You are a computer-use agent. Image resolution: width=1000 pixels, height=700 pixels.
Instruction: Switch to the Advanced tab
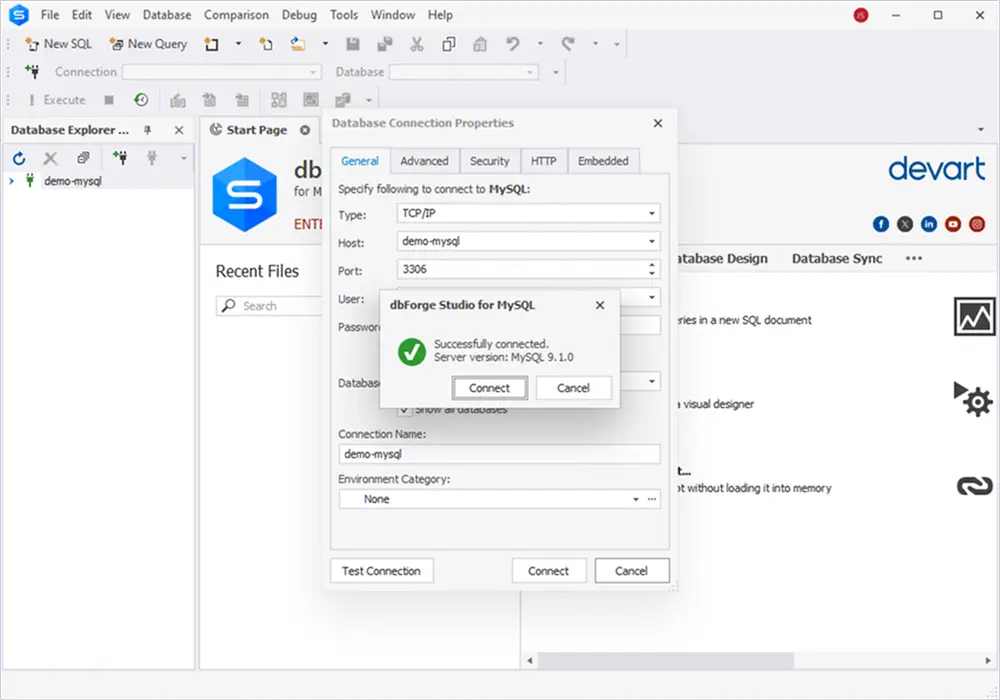pyautogui.click(x=424, y=161)
